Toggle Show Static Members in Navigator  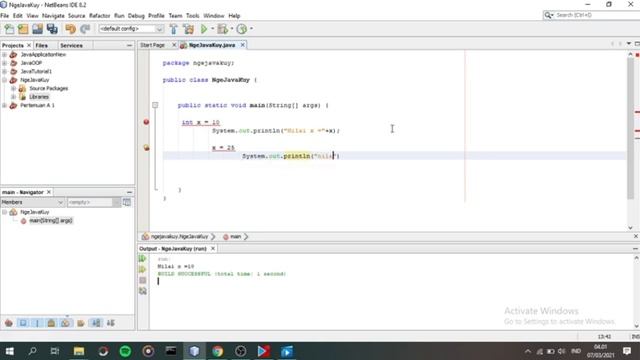coord(37,323)
